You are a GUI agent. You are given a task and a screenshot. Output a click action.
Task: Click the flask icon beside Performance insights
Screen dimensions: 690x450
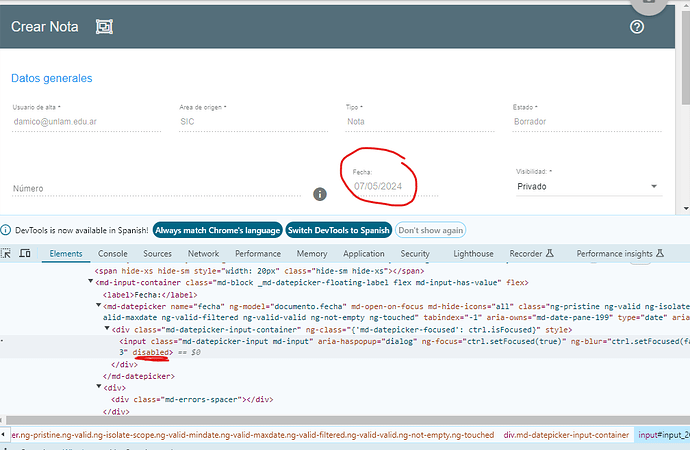click(x=660, y=253)
